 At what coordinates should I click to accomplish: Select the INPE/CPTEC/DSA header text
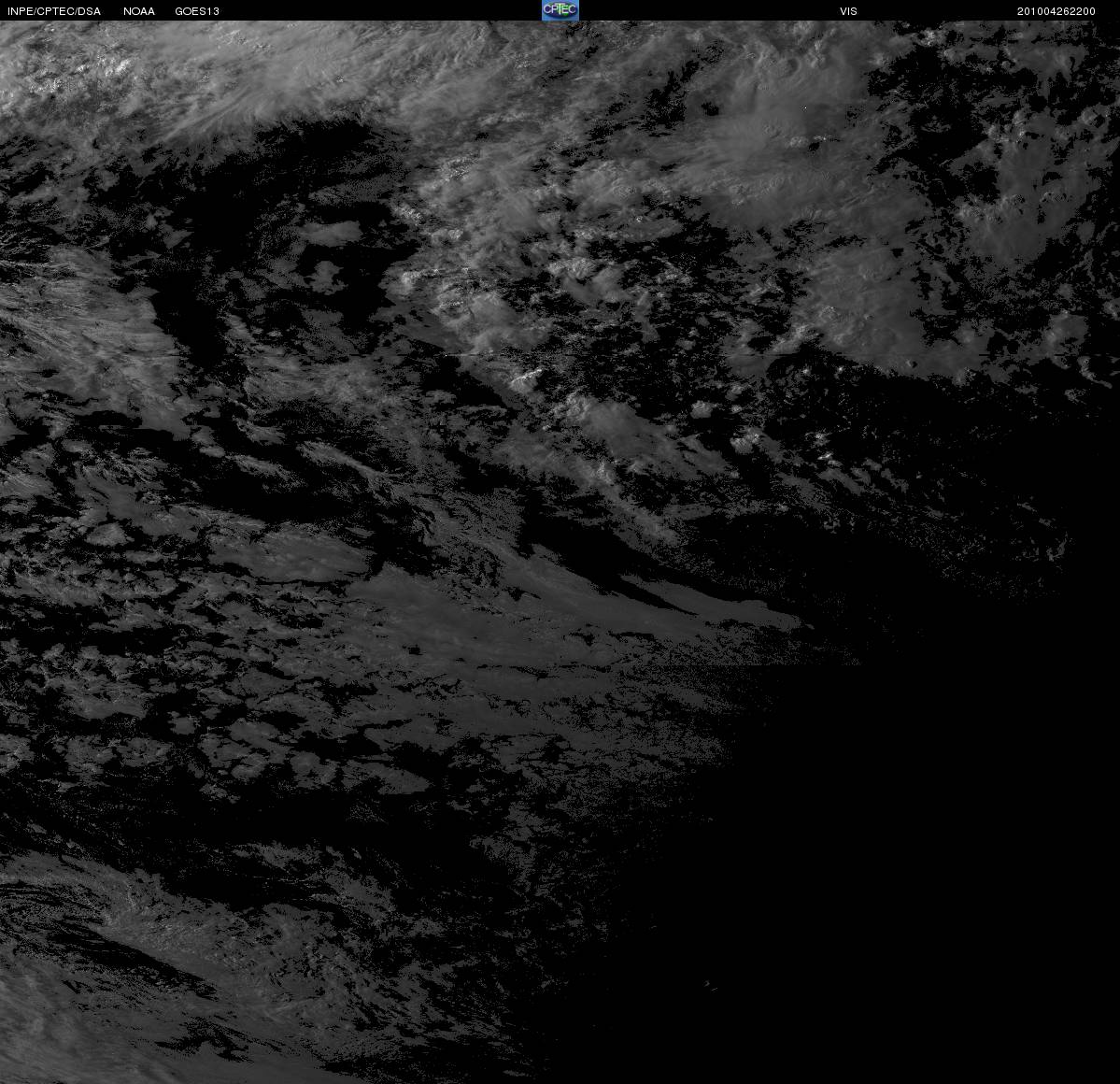click(54, 11)
